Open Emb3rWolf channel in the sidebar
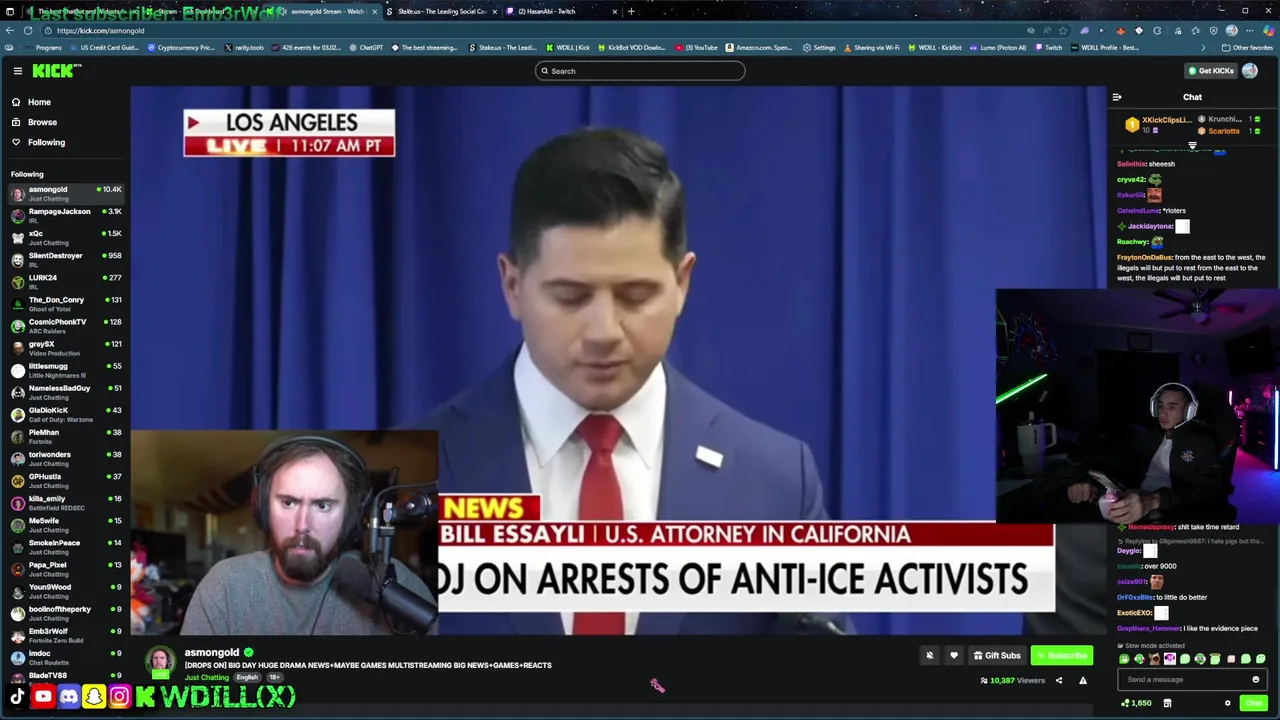 pos(65,636)
